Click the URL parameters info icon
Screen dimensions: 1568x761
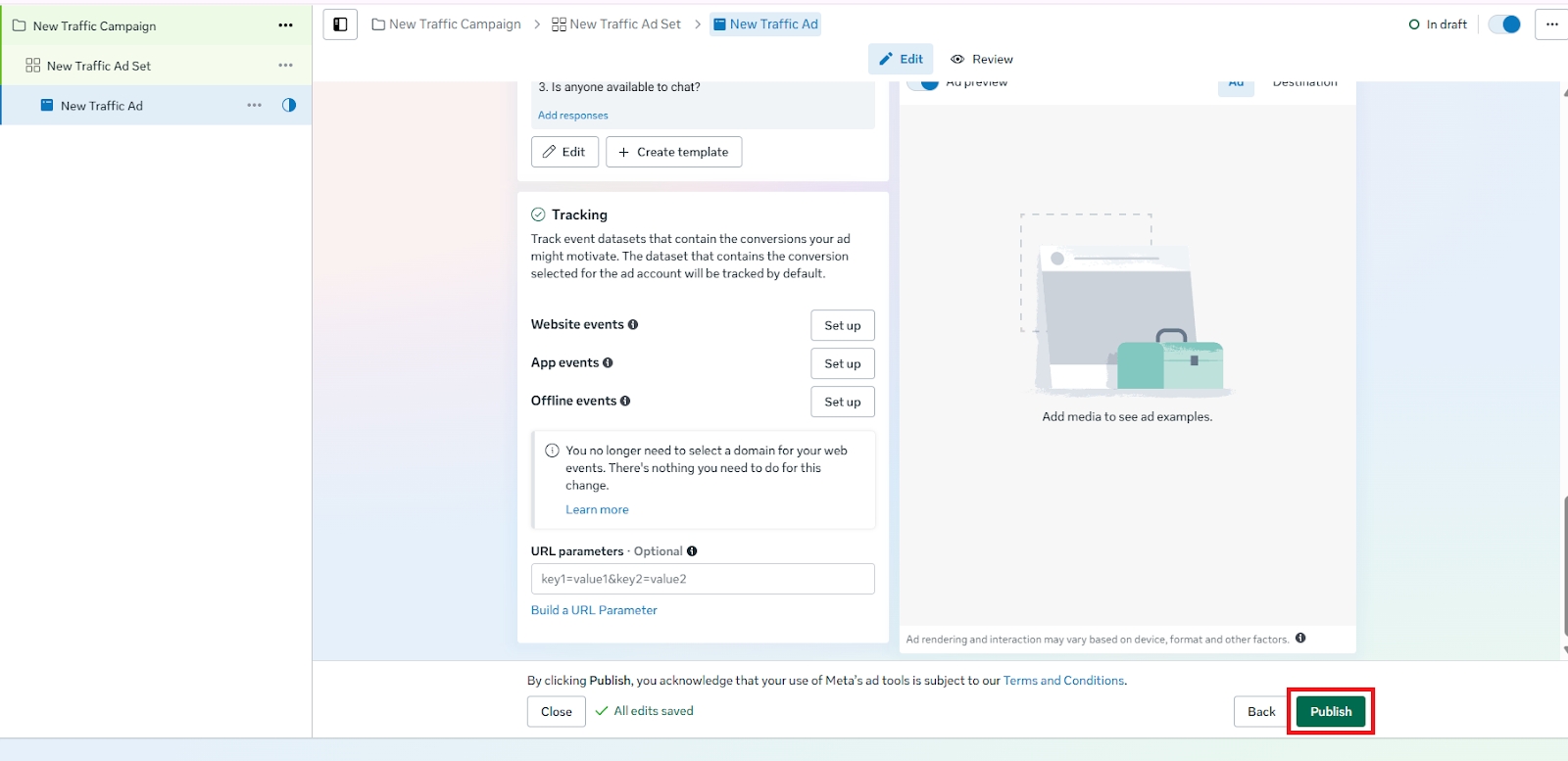point(692,551)
